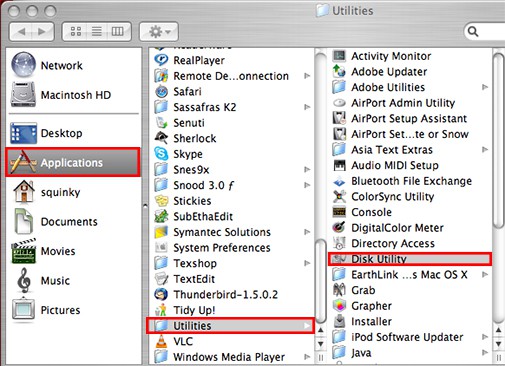
Task: Expand the Remote De...onnection folder arrow
Action: [307, 76]
